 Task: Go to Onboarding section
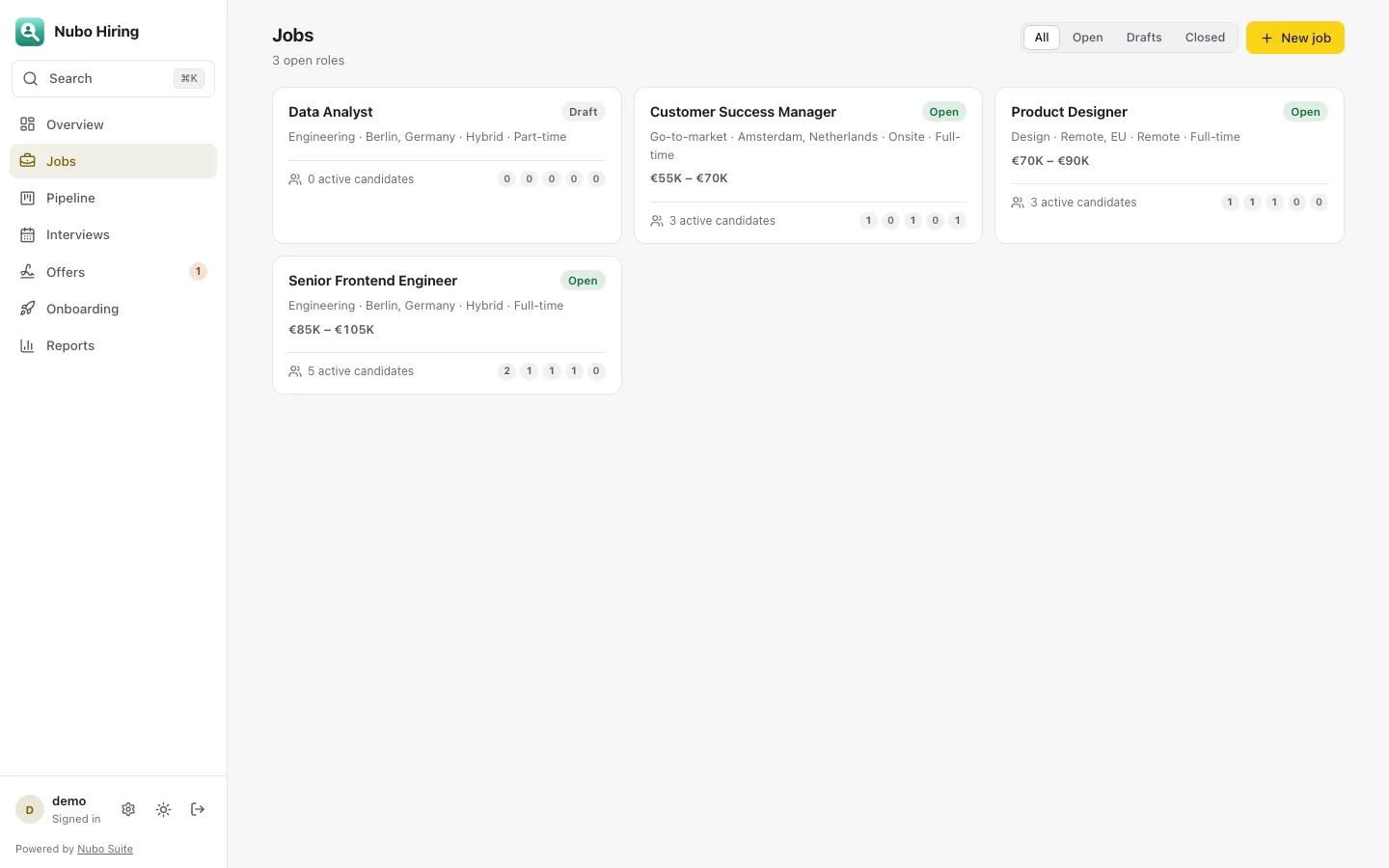tap(113, 309)
